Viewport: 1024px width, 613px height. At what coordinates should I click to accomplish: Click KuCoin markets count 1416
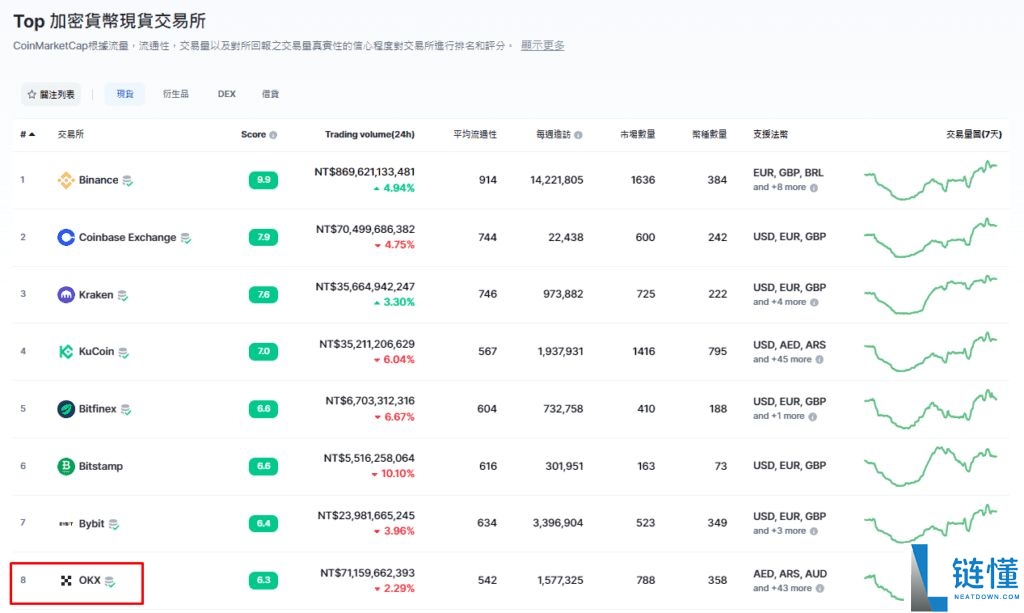pyautogui.click(x=643, y=351)
